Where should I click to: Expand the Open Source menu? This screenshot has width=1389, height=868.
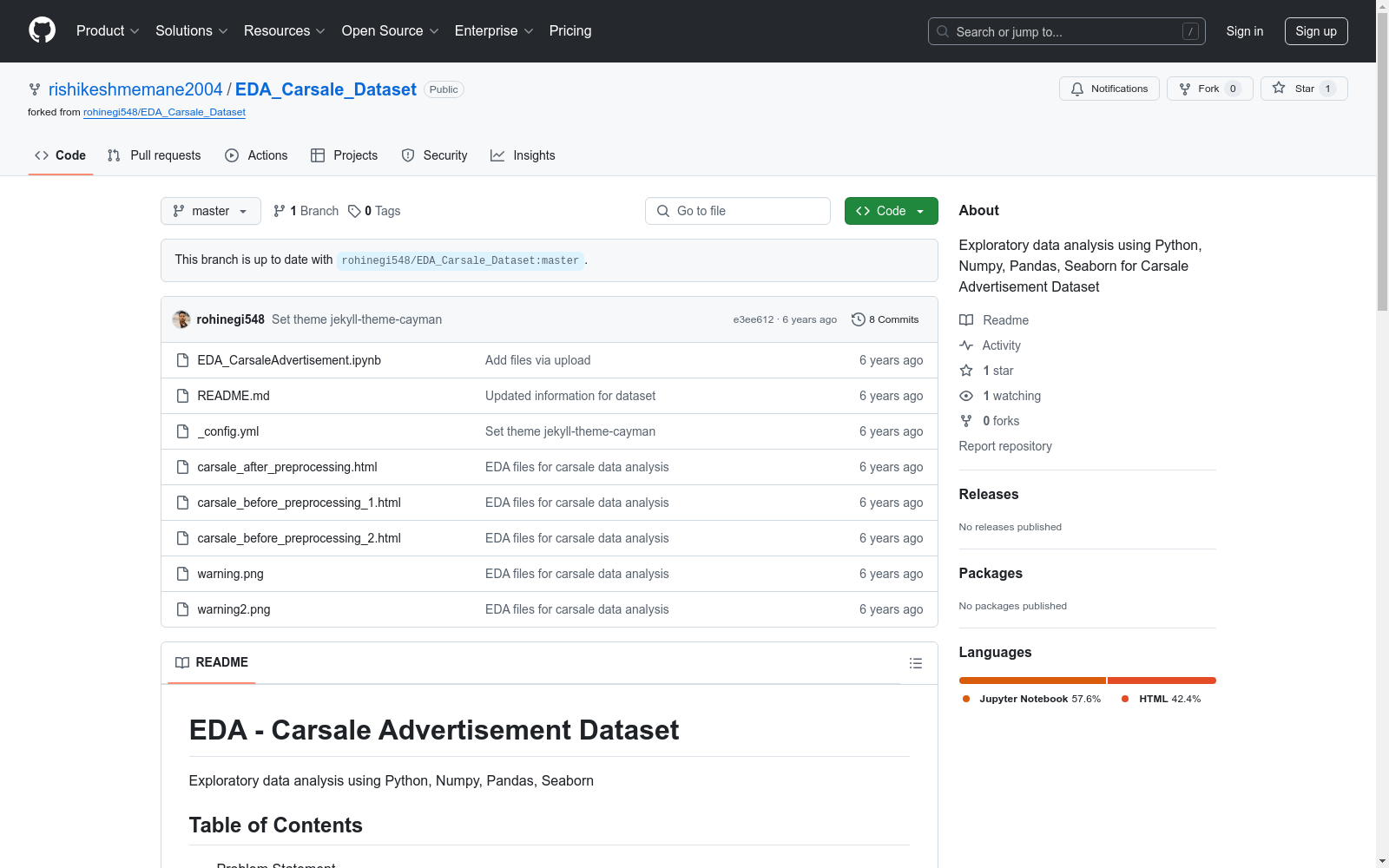[391, 31]
